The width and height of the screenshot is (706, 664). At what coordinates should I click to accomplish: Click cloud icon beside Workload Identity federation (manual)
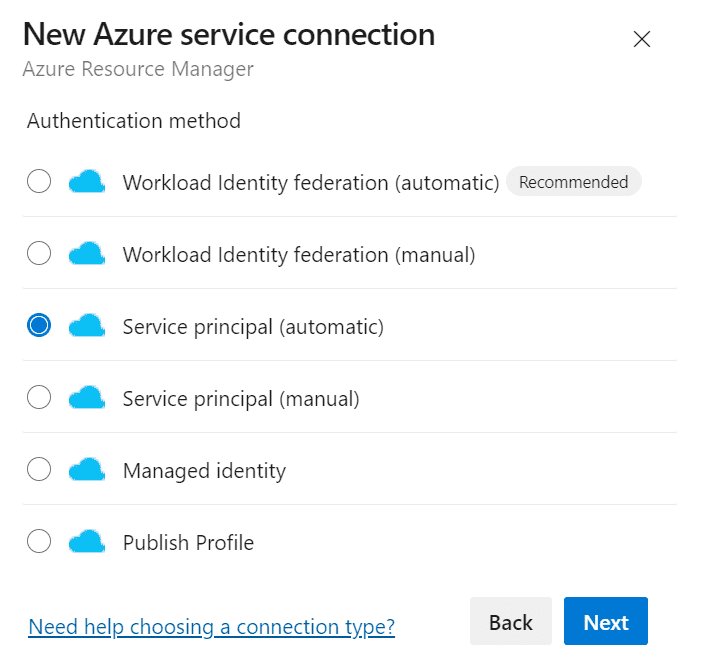click(87, 253)
